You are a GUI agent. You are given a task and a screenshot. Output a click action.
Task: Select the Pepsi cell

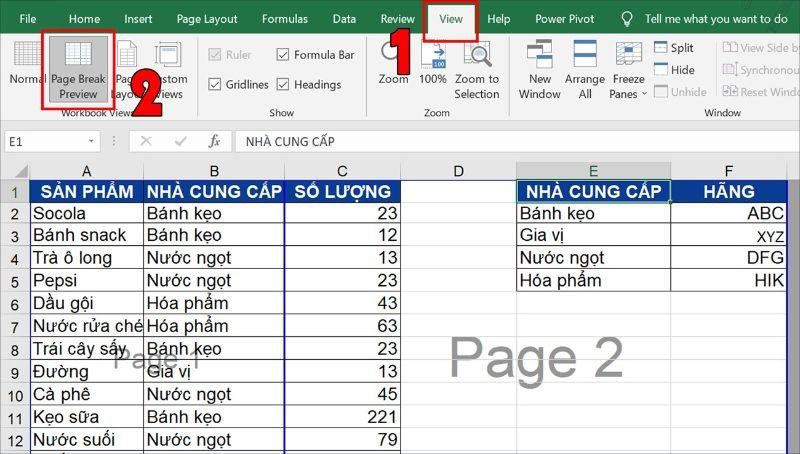click(x=87, y=280)
